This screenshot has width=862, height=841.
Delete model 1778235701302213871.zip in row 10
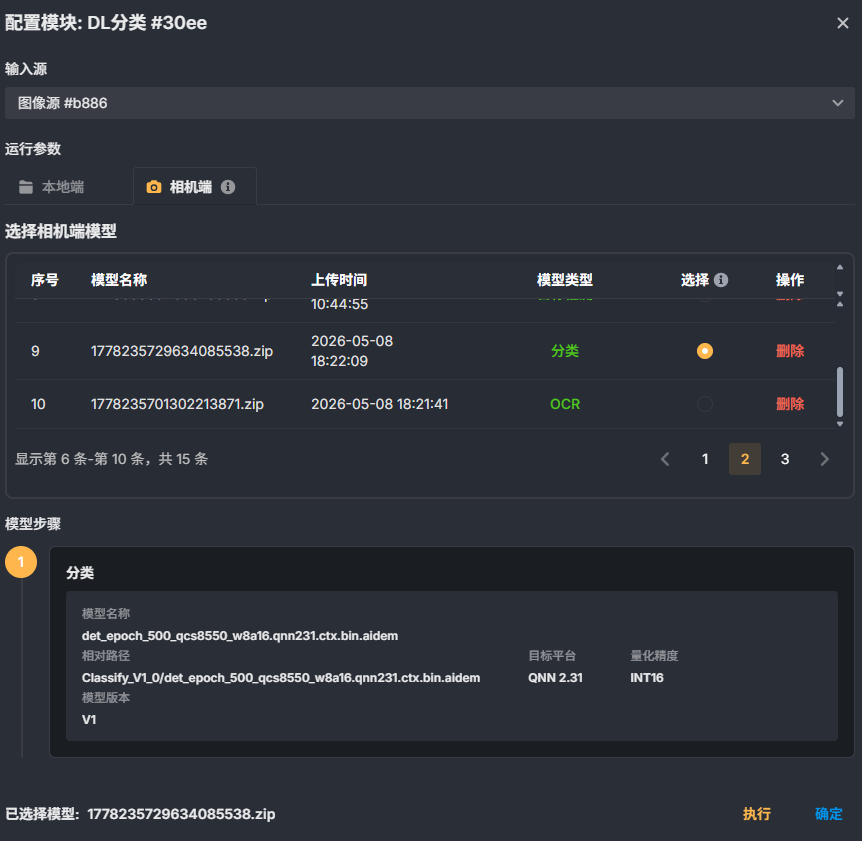(790, 404)
